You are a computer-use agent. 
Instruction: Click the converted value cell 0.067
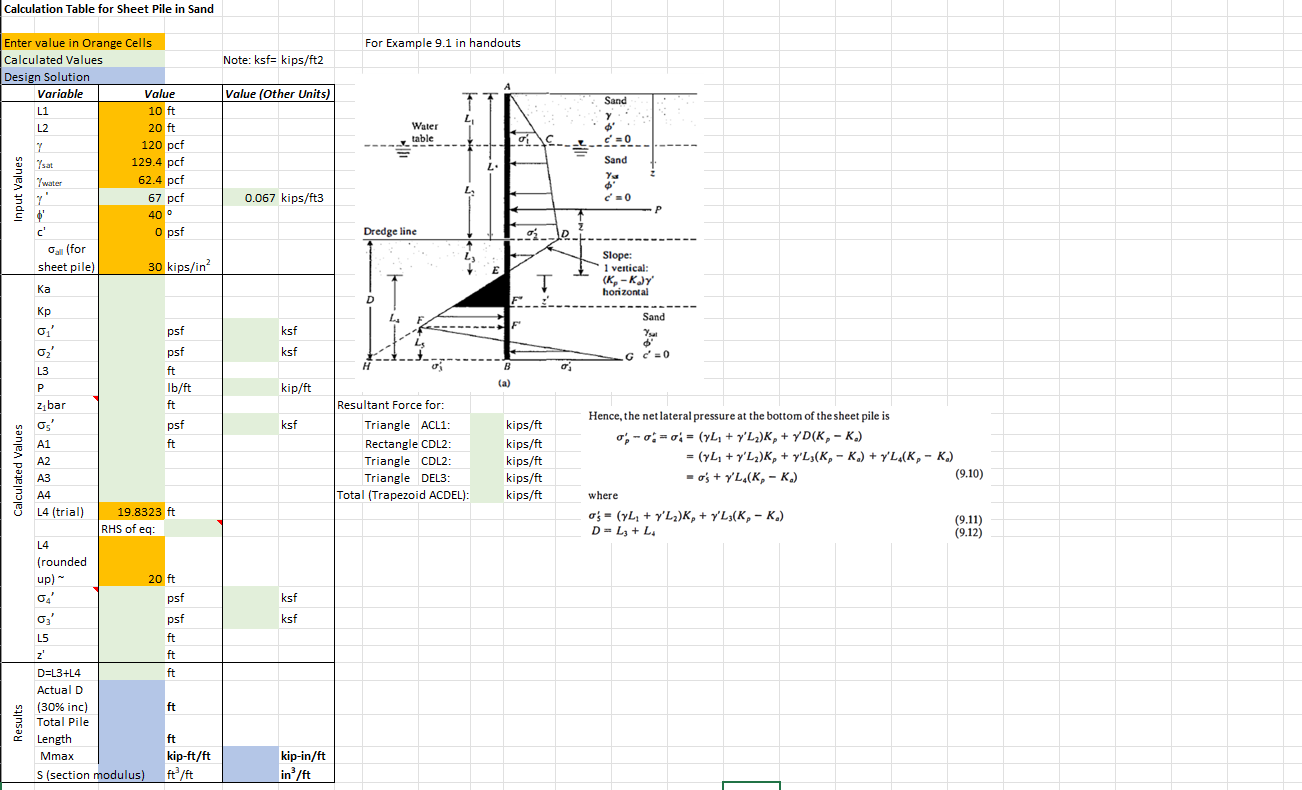252,199
